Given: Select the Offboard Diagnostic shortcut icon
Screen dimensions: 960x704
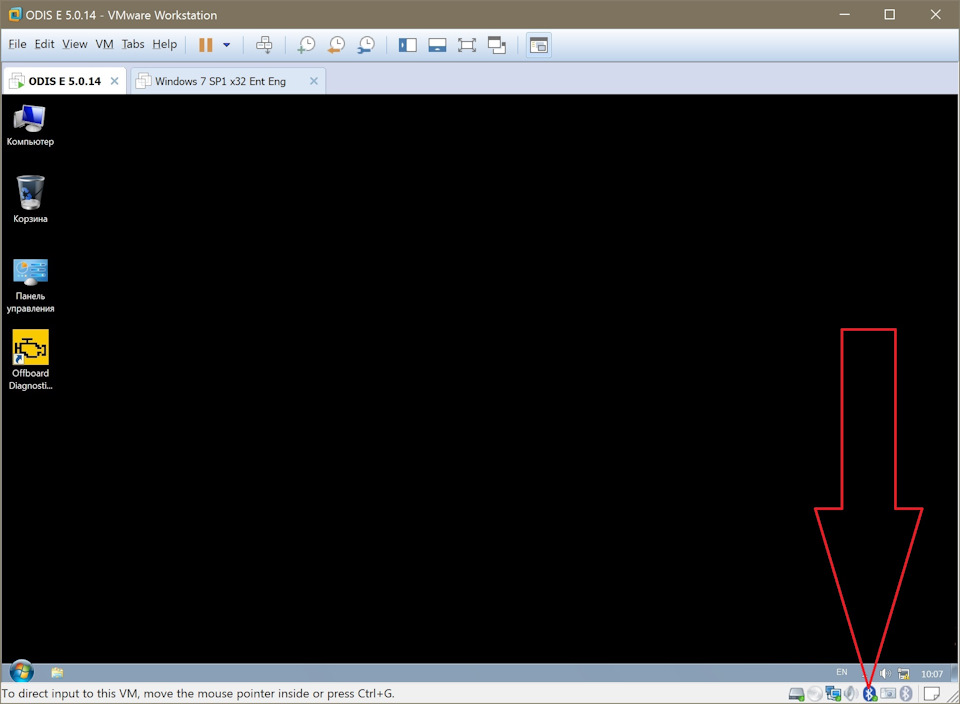Looking at the screenshot, I should 30,360.
